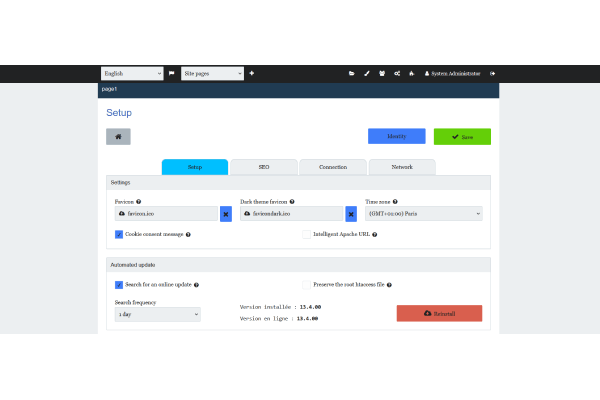Viewport: 600px width, 400px height.
Task: Expand the Site pages dropdown
Action: [212, 73]
